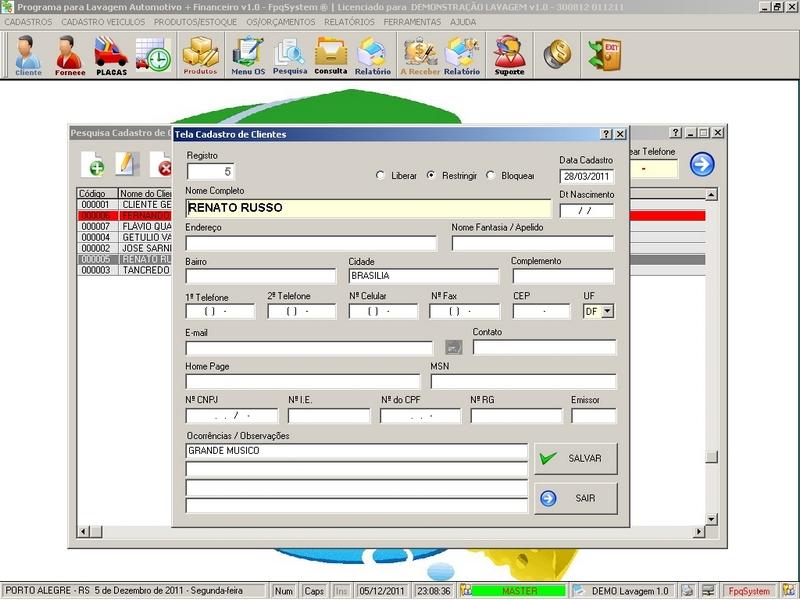Click the list's scrollbar down arrow

tap(711, 520)
